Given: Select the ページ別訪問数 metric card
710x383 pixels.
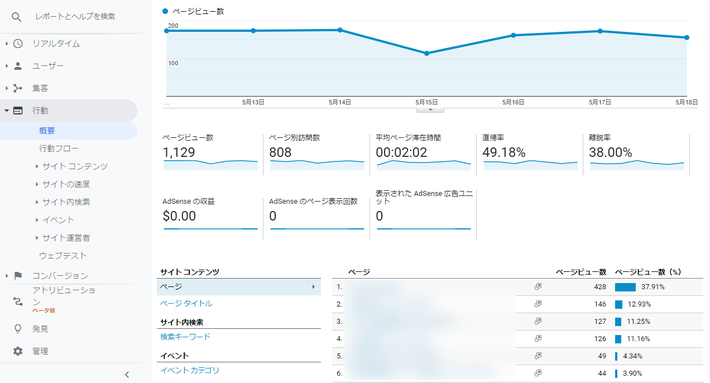Looking at the screenshot, I should tap(317, 153).
